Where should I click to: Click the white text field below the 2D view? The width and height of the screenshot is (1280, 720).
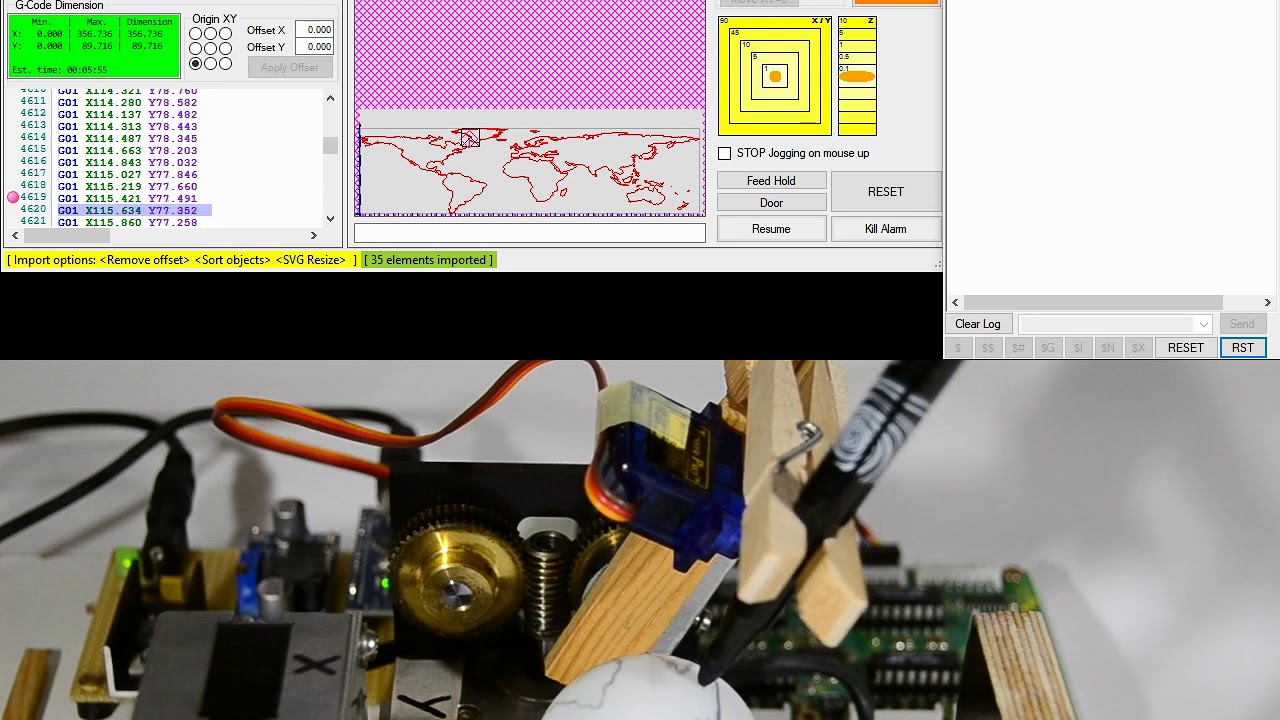[530, 233]
